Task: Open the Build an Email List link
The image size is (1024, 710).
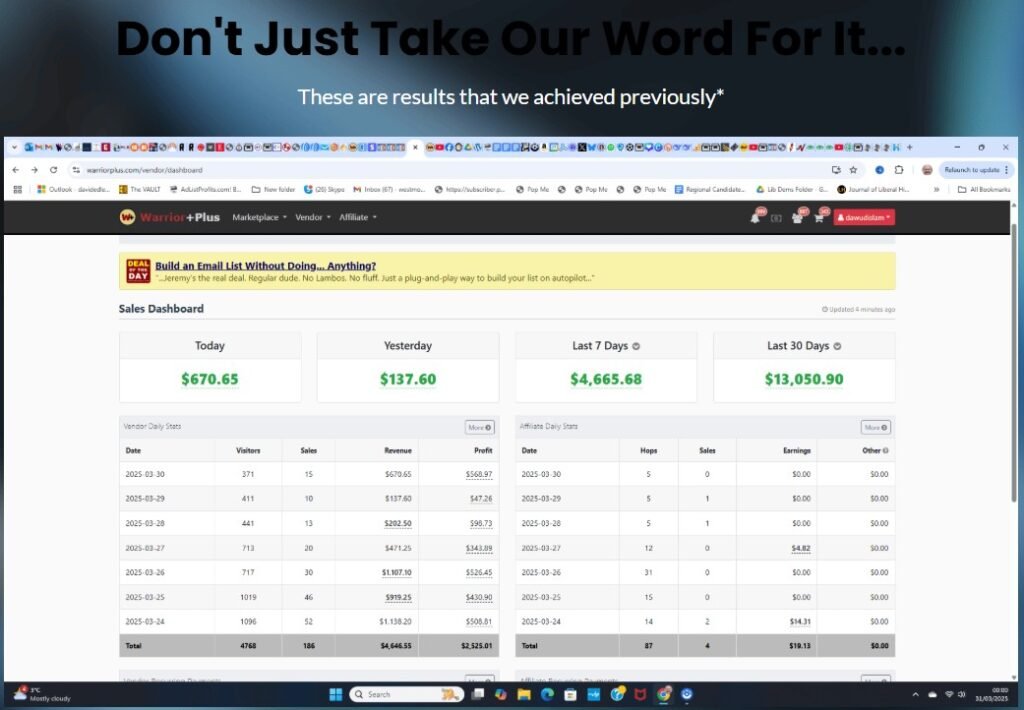Action: coord(265,266)
